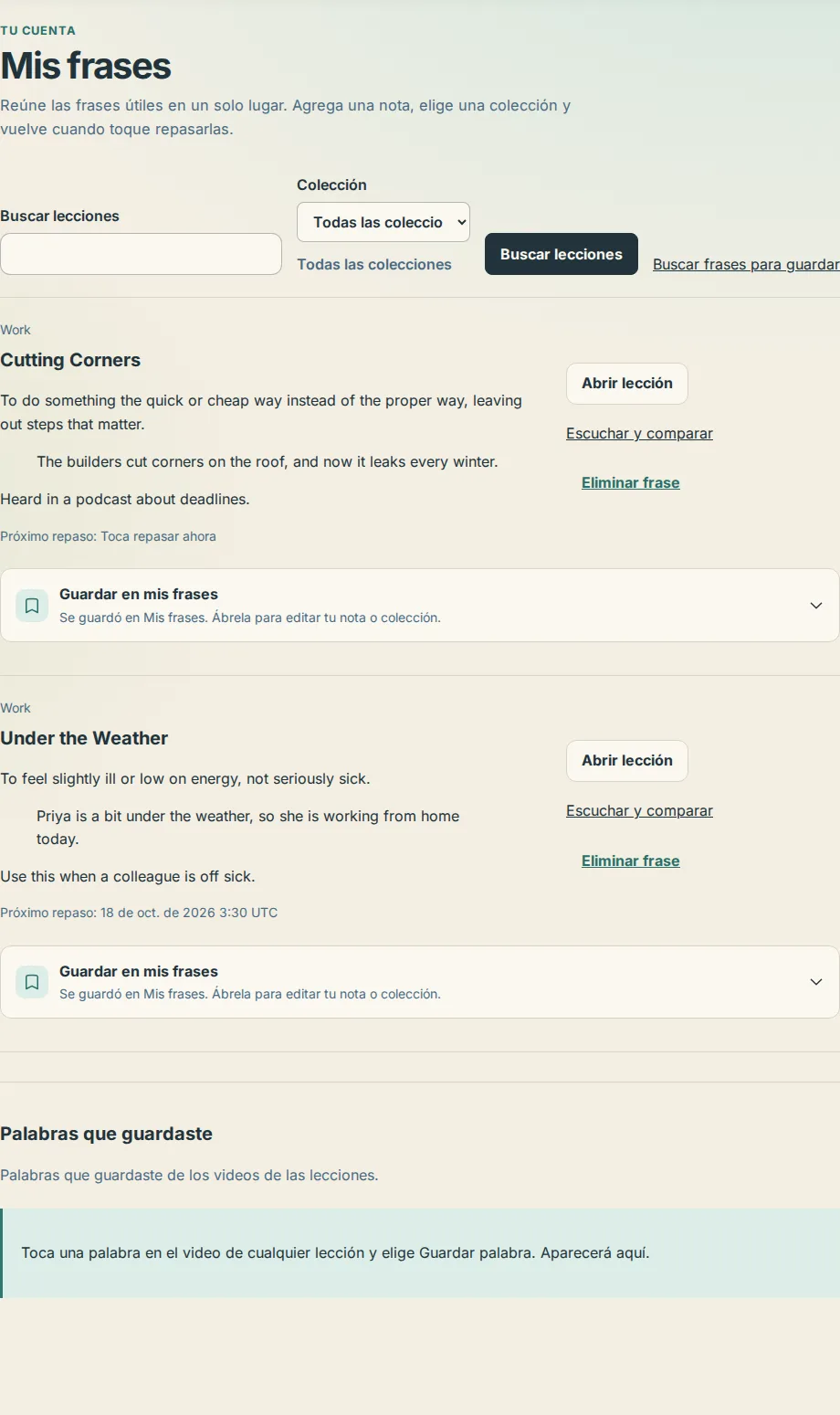Delete the Under the Weather phrase with Eliminar frase
840x1415 pixels.
click(631, 861)
